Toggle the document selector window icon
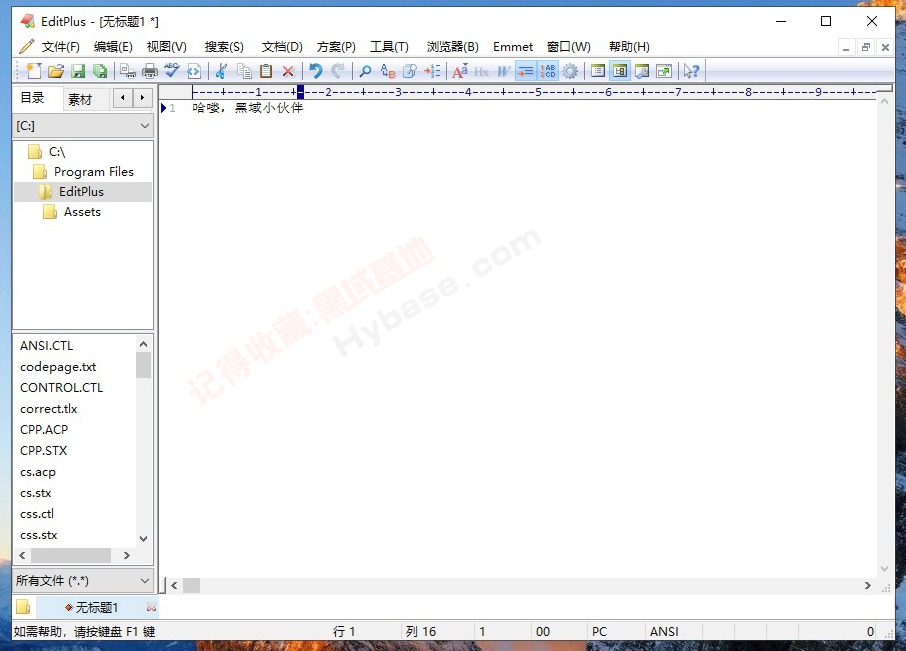This screenshot has height=651, width=906. [x=598, y=71]
